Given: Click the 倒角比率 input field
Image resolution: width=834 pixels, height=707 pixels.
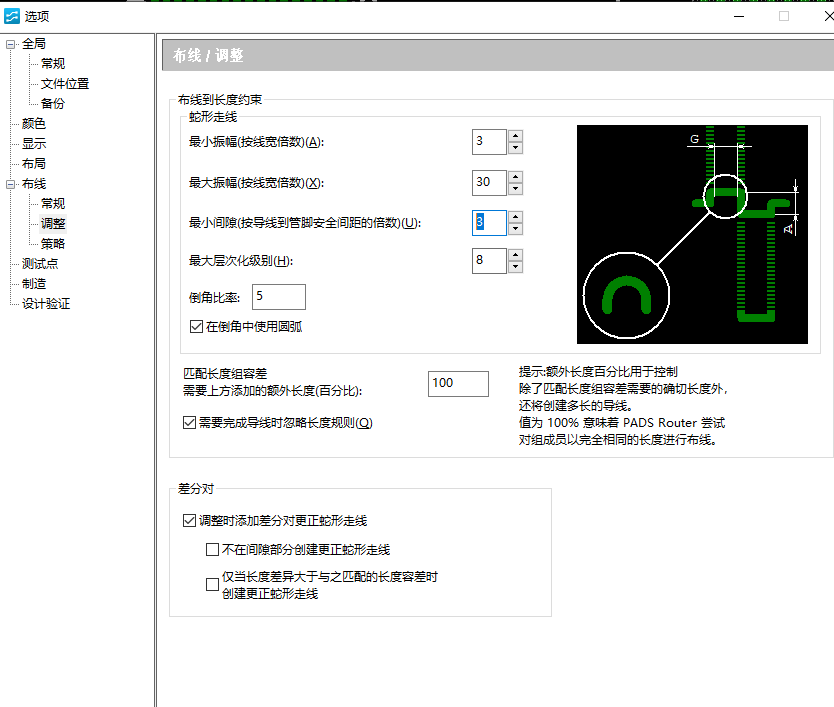Looking at the screenshot, I should [279, 297].
